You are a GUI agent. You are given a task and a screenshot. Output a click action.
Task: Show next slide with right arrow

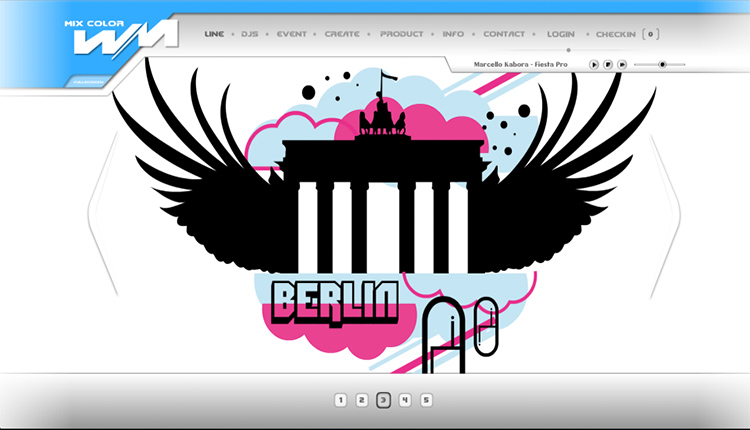pyautogui.click(x=665, y=216)
